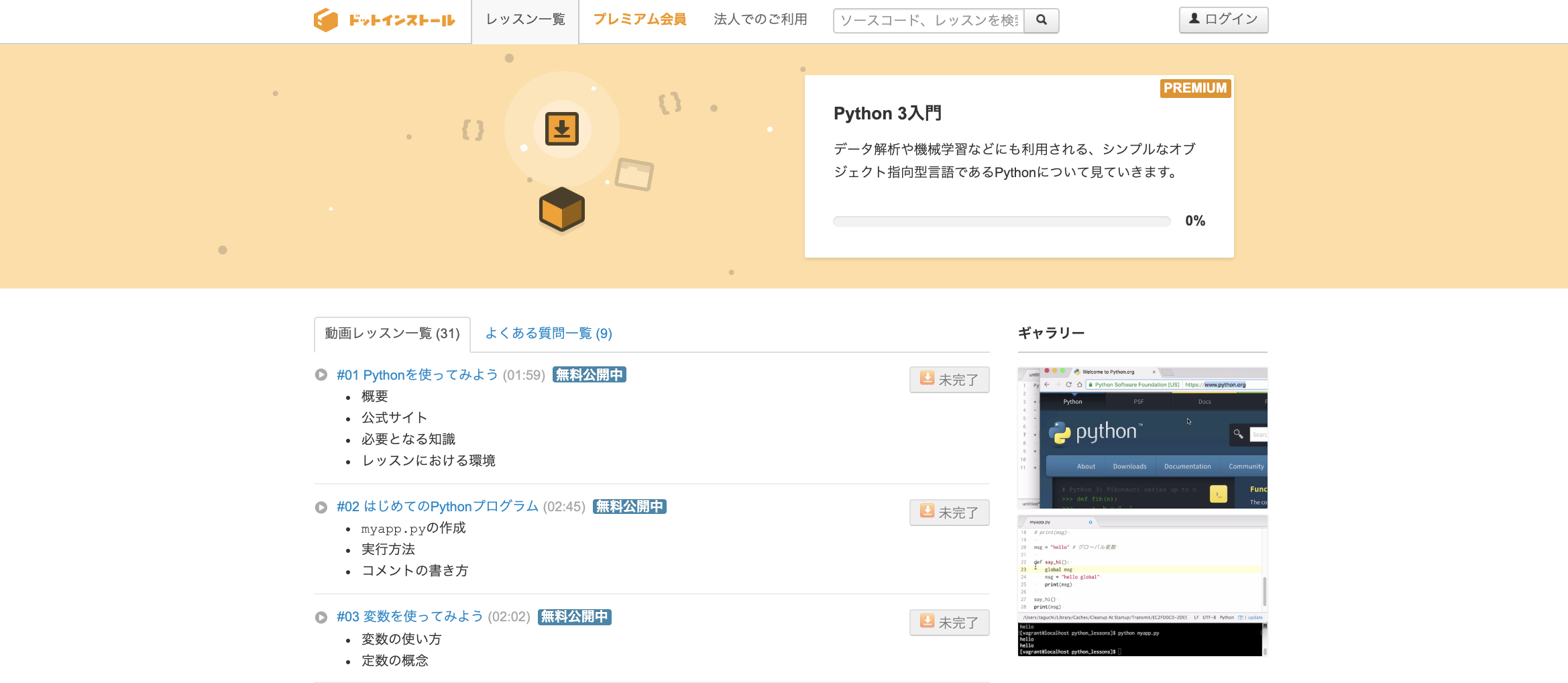The image size is (1568, 683).
Task: Click the コメントの書き方 bullet item
Action: (415, 571)
